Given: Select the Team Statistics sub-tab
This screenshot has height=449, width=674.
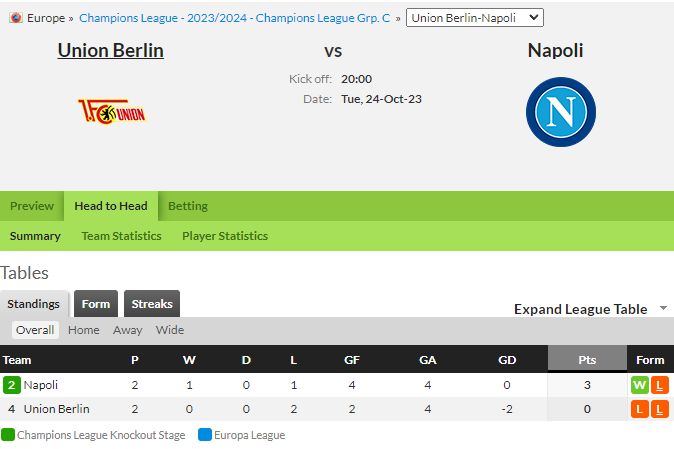Looking at the screenshot, I should click(122, 236).
